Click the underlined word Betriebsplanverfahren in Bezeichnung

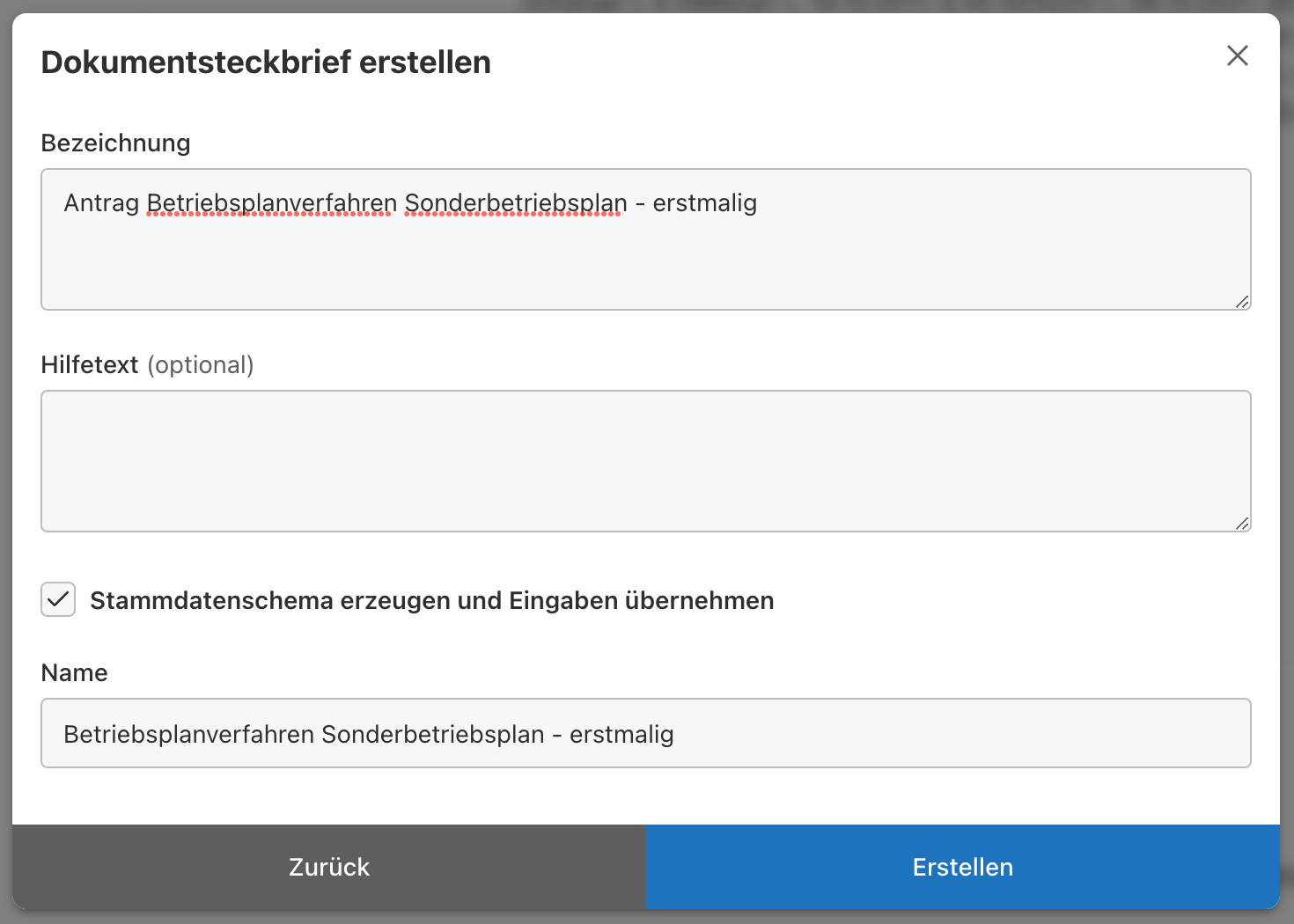[271, 203]
